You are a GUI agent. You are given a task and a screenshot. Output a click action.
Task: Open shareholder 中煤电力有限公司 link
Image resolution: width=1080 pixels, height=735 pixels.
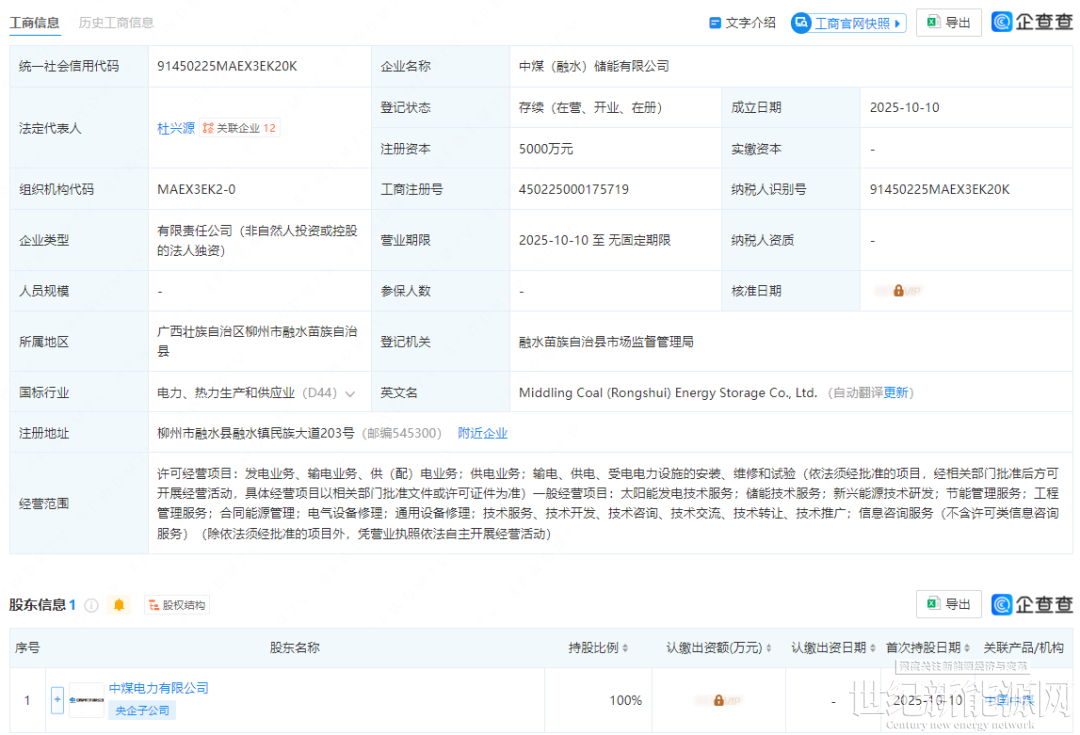coord(158,688)
